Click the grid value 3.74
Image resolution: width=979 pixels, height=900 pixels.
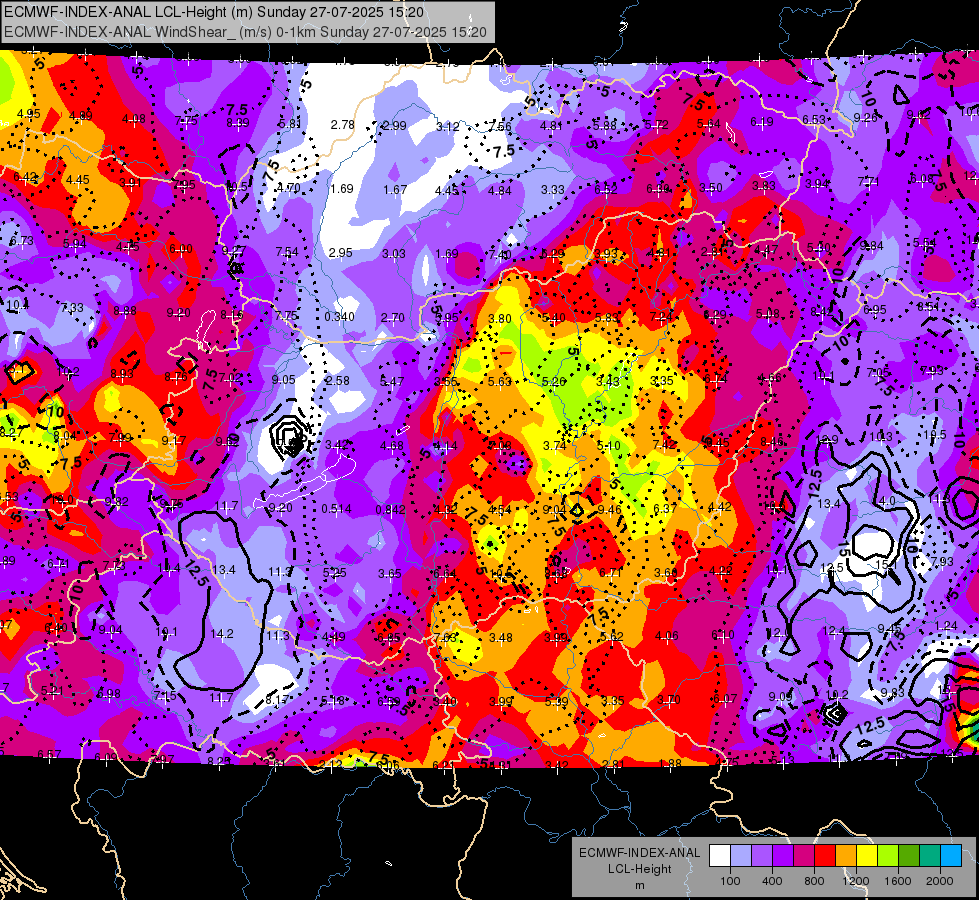coord(554,445)
